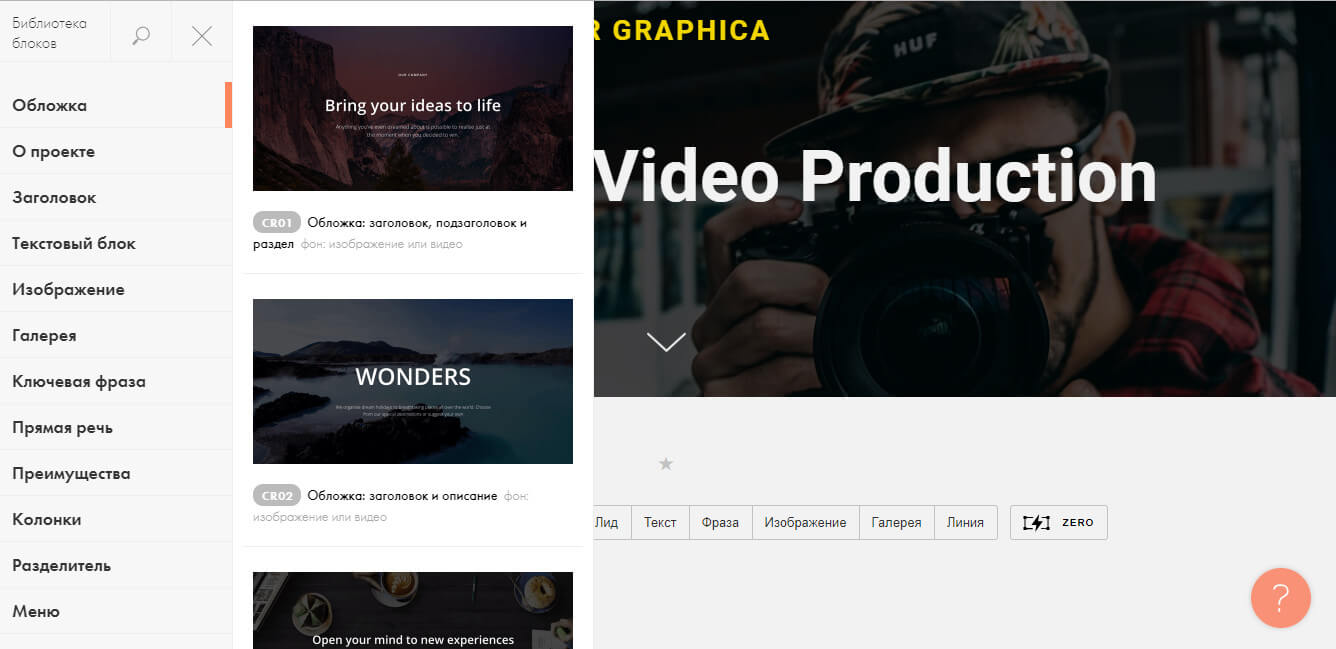Viewport: 1336px width, 649px height.
Task: Close the block library panel
Action: 202,36
